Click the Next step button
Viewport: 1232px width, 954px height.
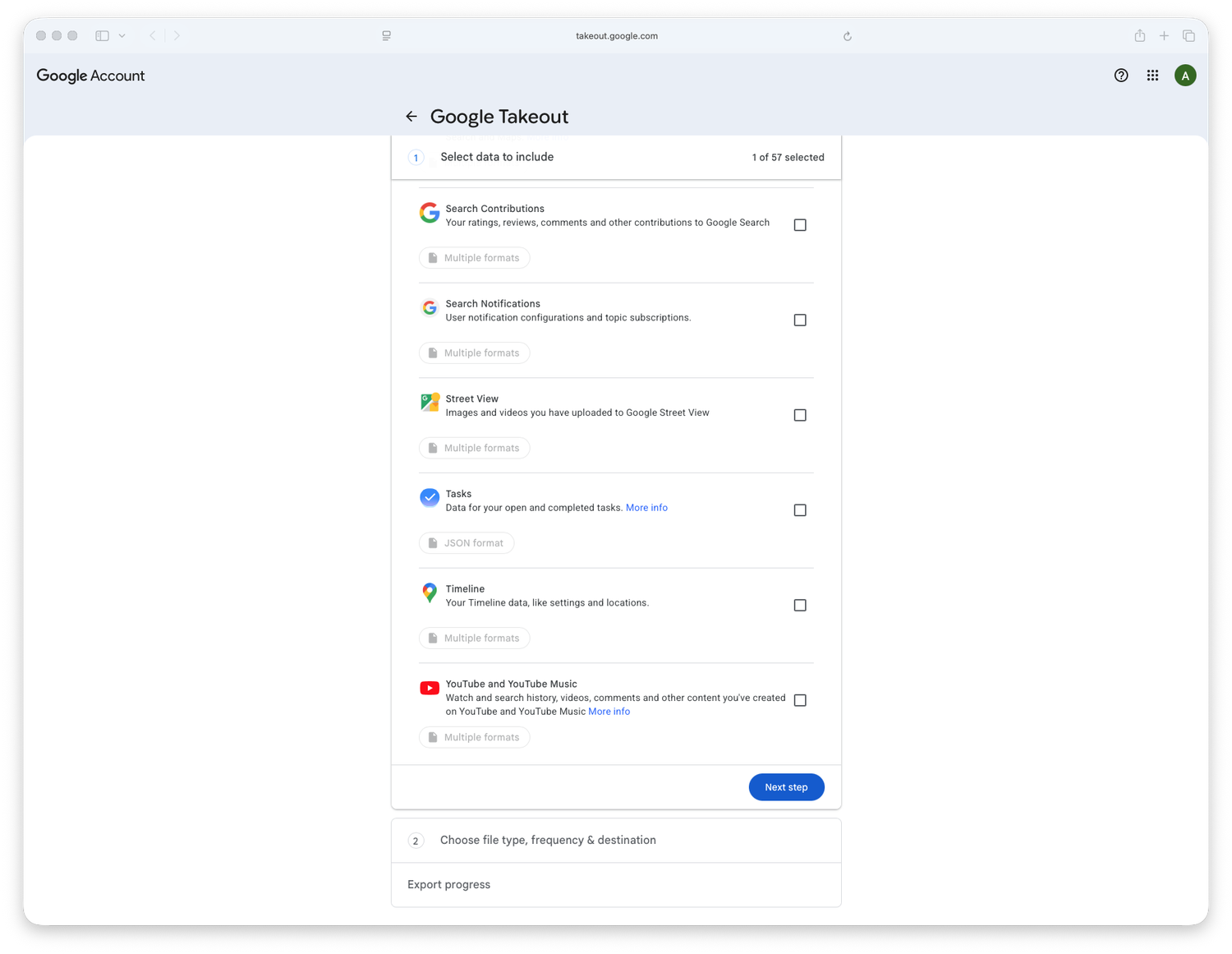pos(787,787)
